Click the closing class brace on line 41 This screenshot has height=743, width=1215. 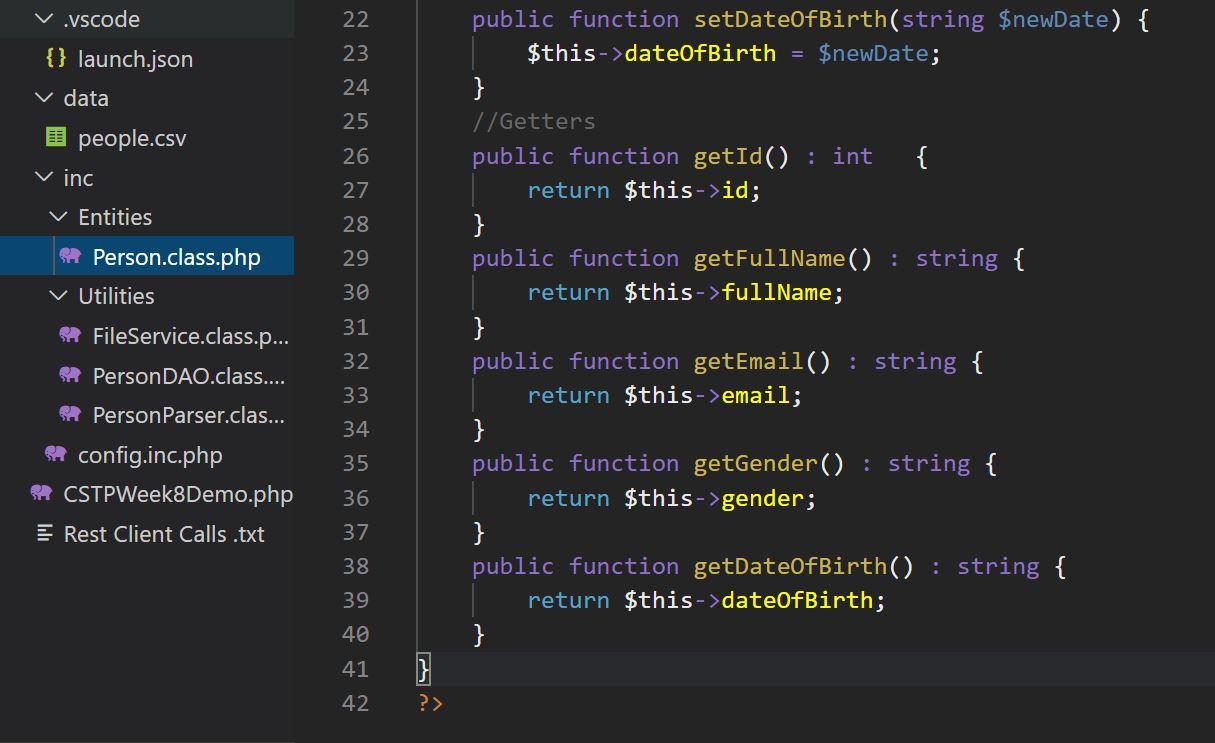point(424,668)
